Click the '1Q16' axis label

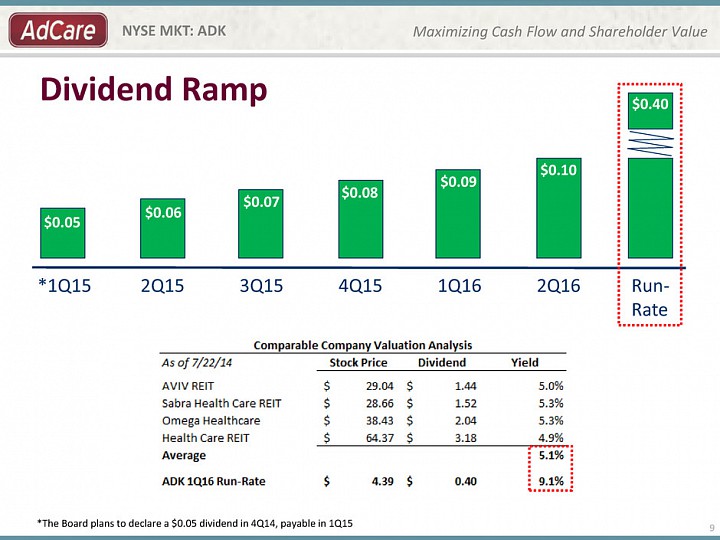(459, 286)
